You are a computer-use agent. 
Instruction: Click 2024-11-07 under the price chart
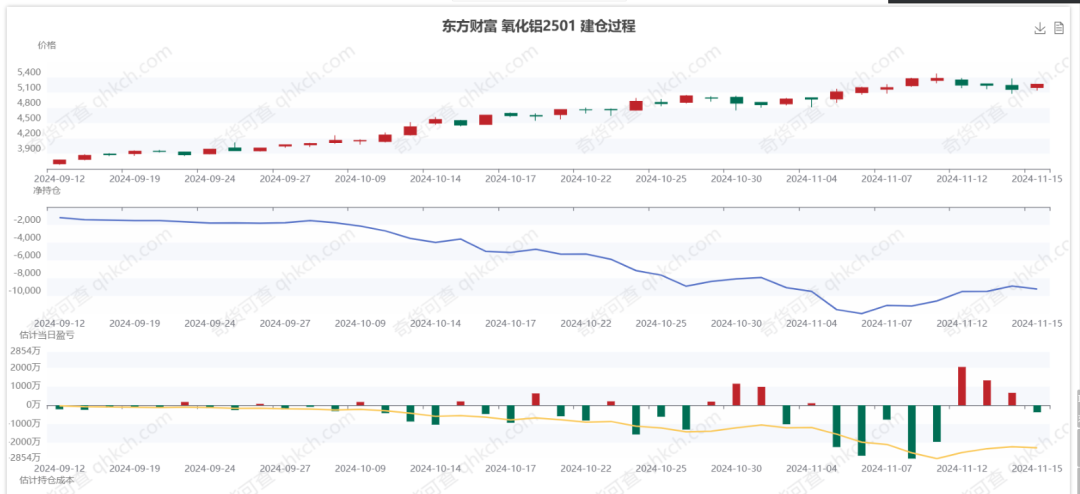click(886, 178)
